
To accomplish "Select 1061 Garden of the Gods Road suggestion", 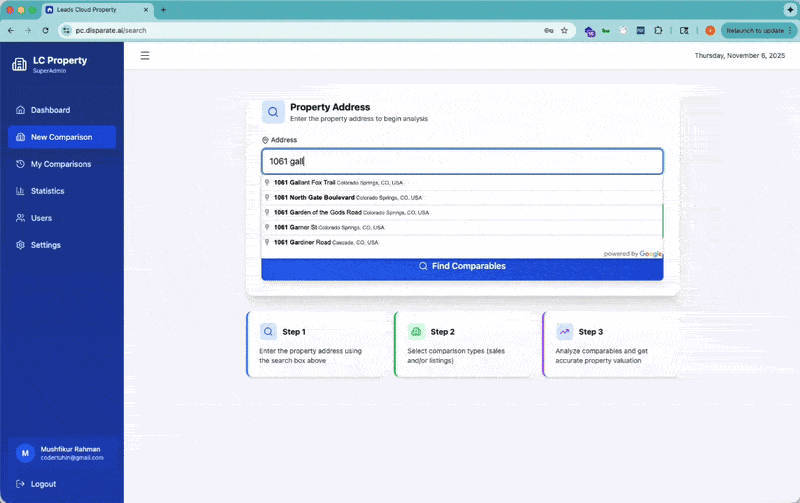I will pyautogui.click(x=462, y=212).
